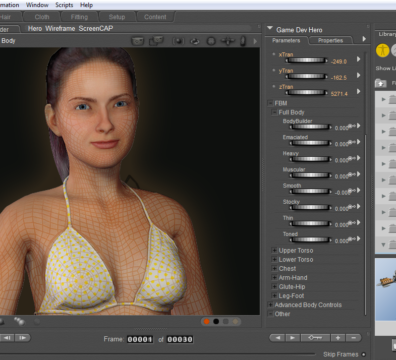Switch to the Fitting room tab
This screenshot has height=360, width=396.
(79, 17)
